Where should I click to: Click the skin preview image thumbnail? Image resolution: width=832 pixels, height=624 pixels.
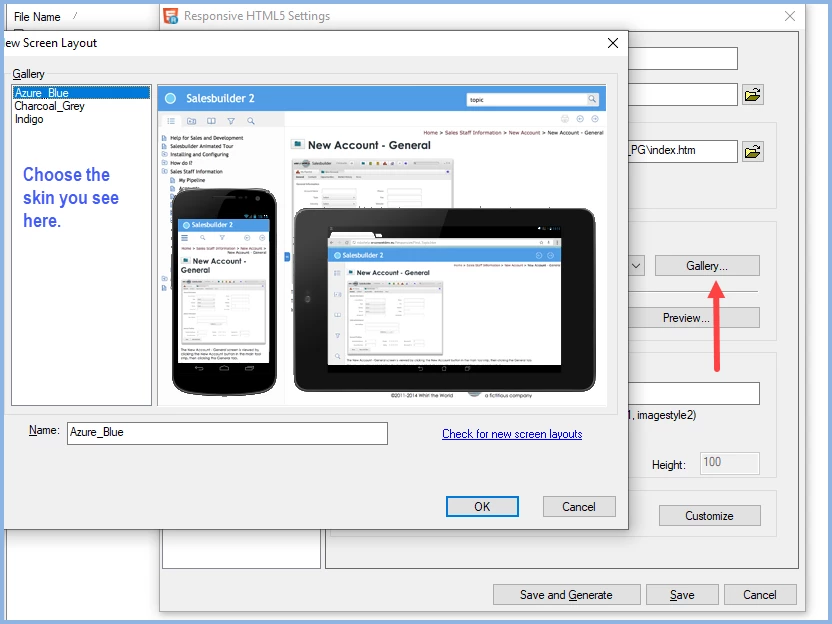click(382, 246)
